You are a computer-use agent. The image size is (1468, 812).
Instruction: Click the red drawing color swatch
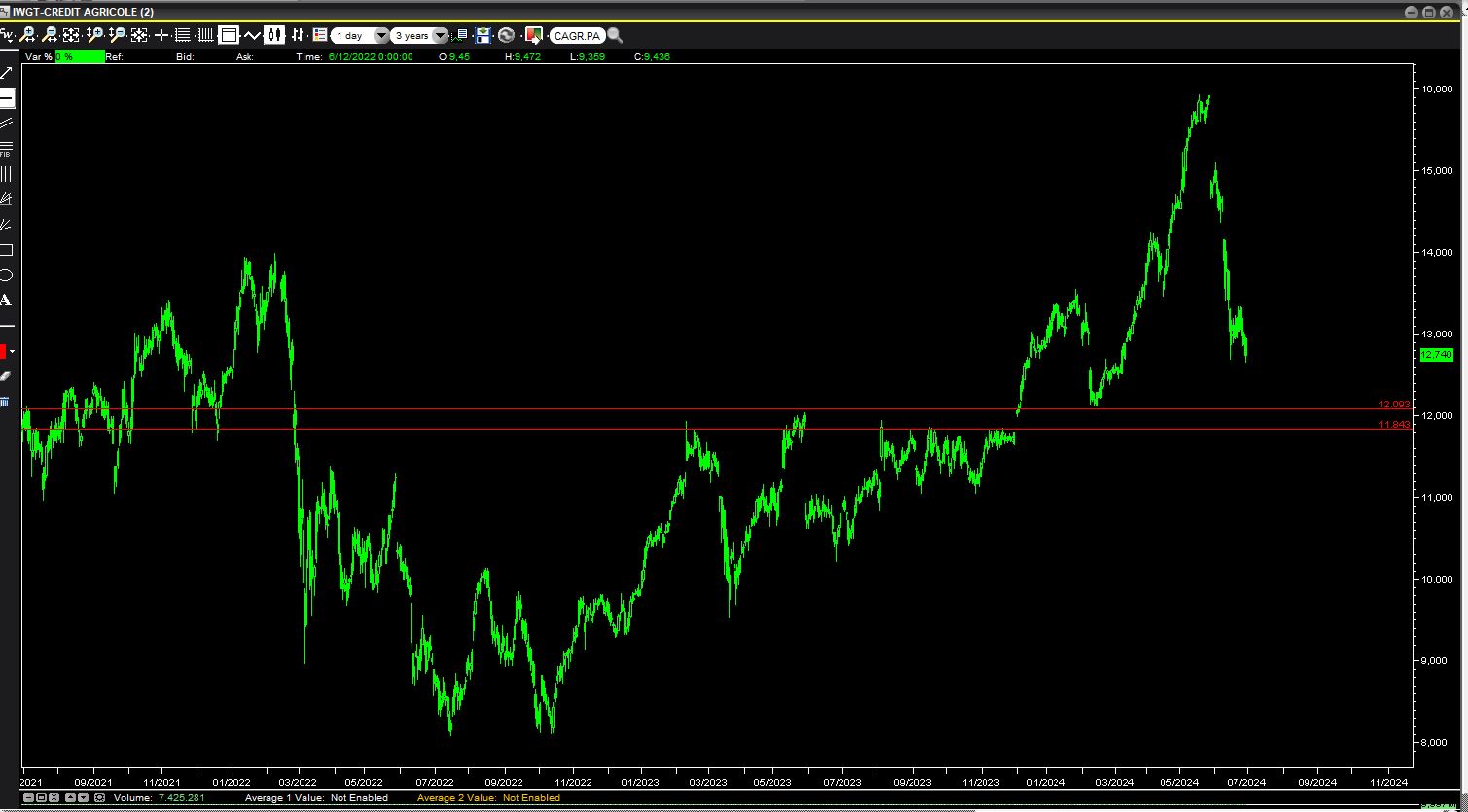(x=3, y=351)
